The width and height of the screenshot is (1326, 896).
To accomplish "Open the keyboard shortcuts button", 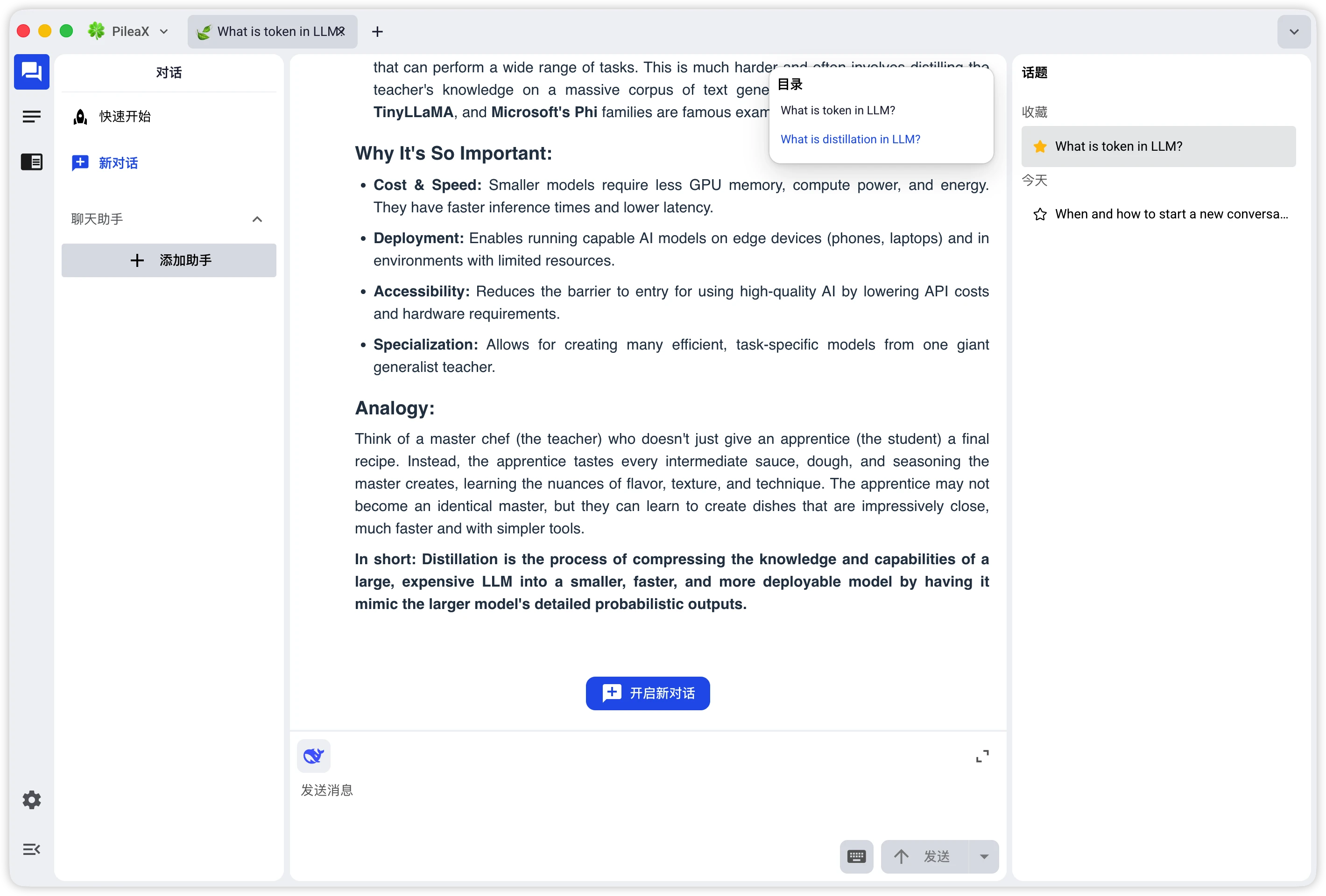I will click(x=856, y=856).
